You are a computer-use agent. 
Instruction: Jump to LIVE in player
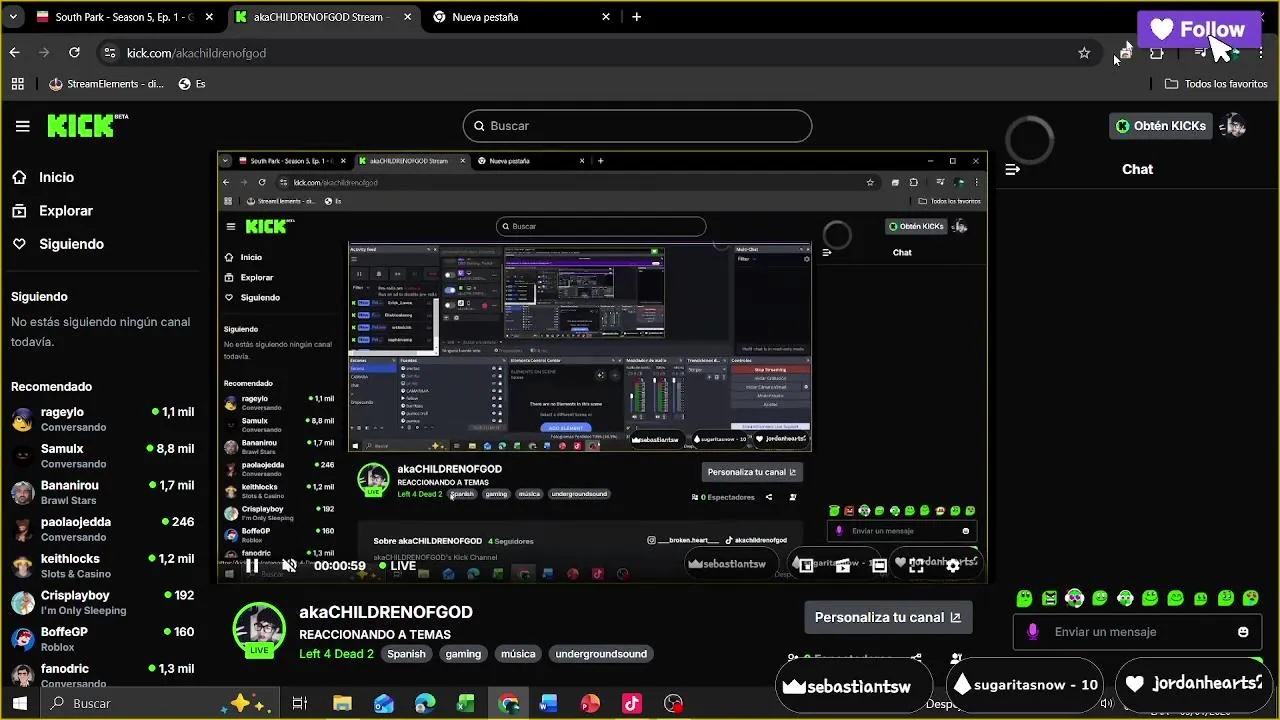click(397, 566)
